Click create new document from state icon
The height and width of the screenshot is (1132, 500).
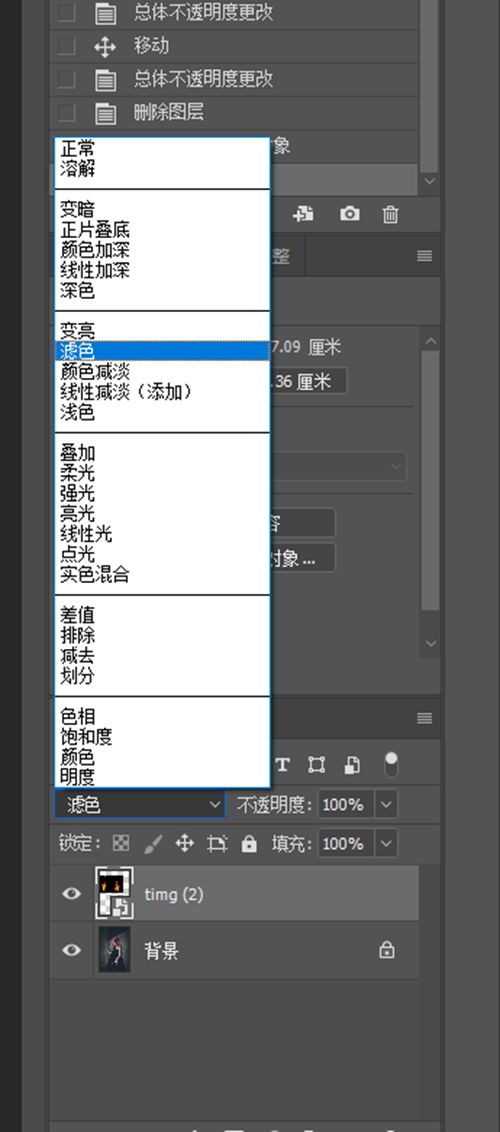(304, 214)
